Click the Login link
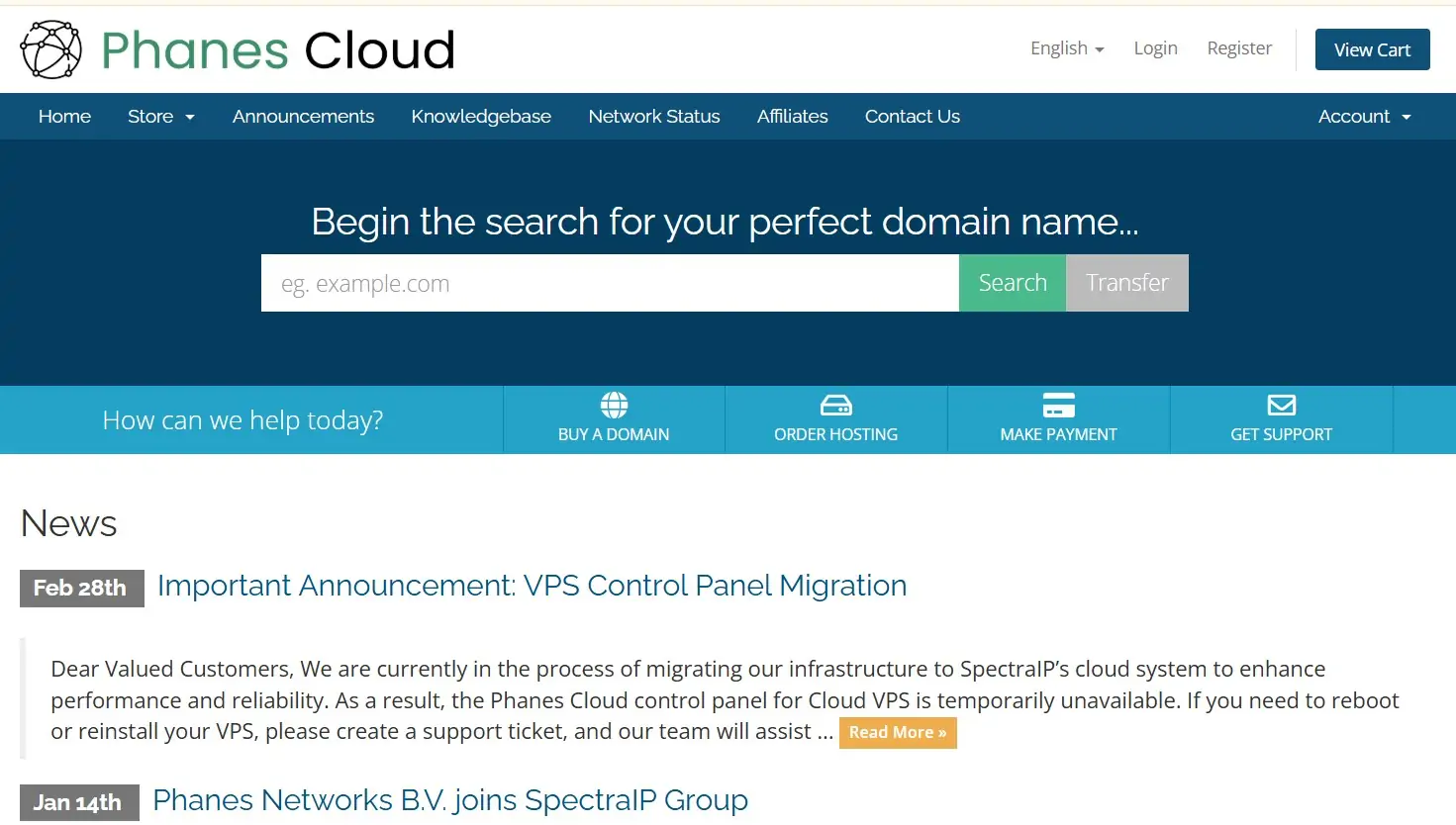Viewport: 1456px width, 825px height. [x=1155, y=48]
